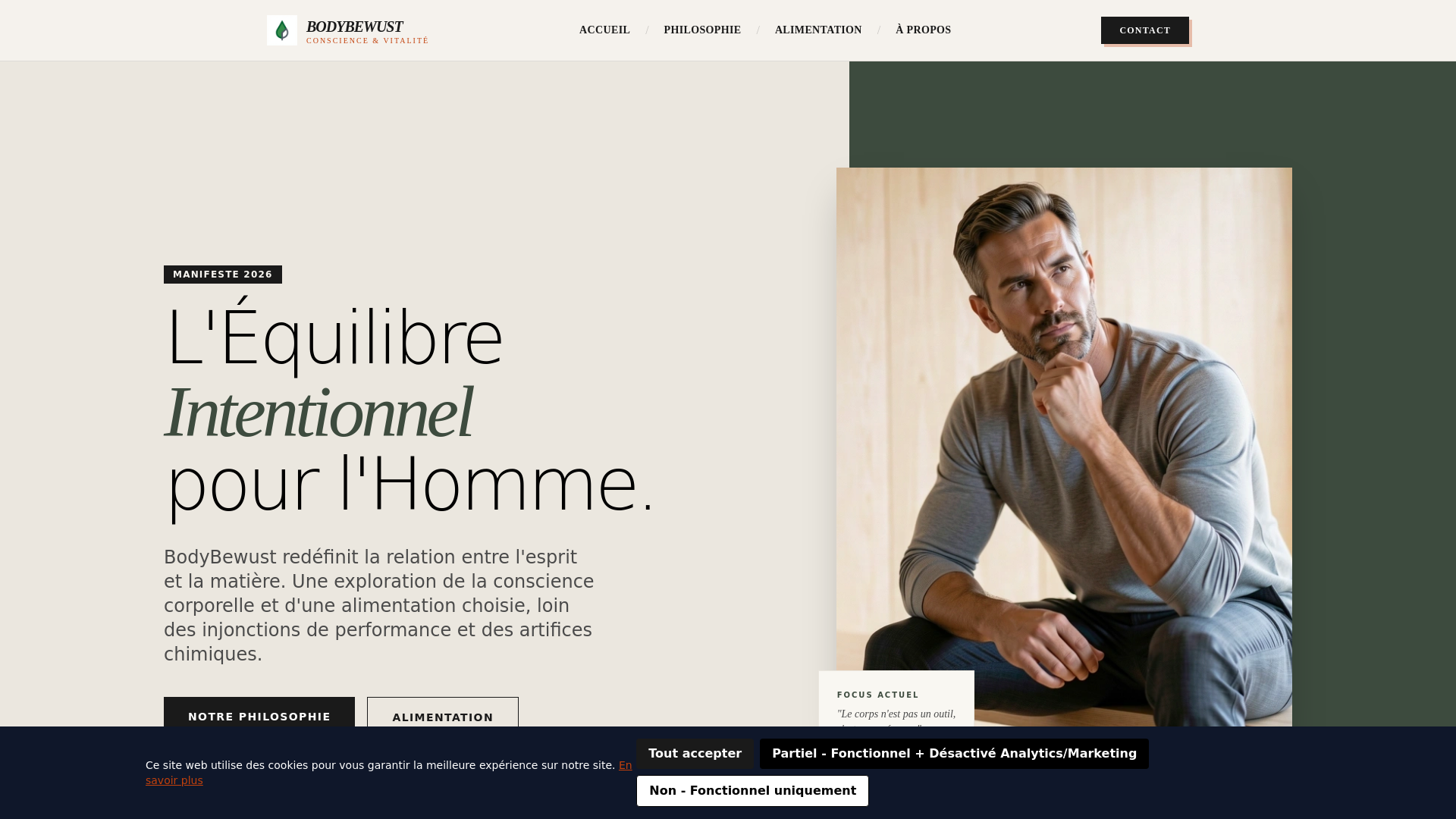Open the Philosophie menu item
This screenshot has width=1456, height=819.
pyautogui.click(x=702, y=30)
